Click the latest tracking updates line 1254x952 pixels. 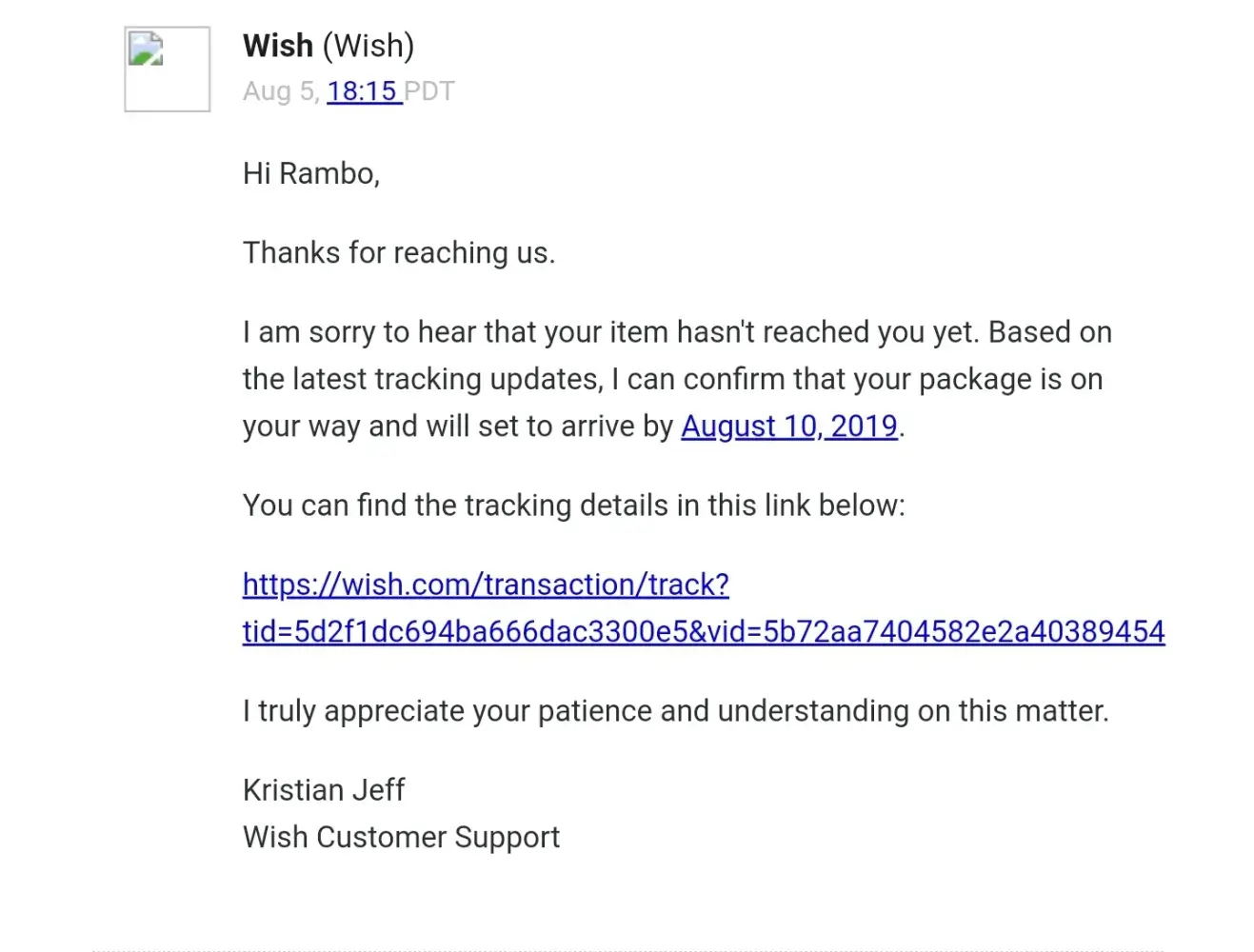tap(671, 380)
